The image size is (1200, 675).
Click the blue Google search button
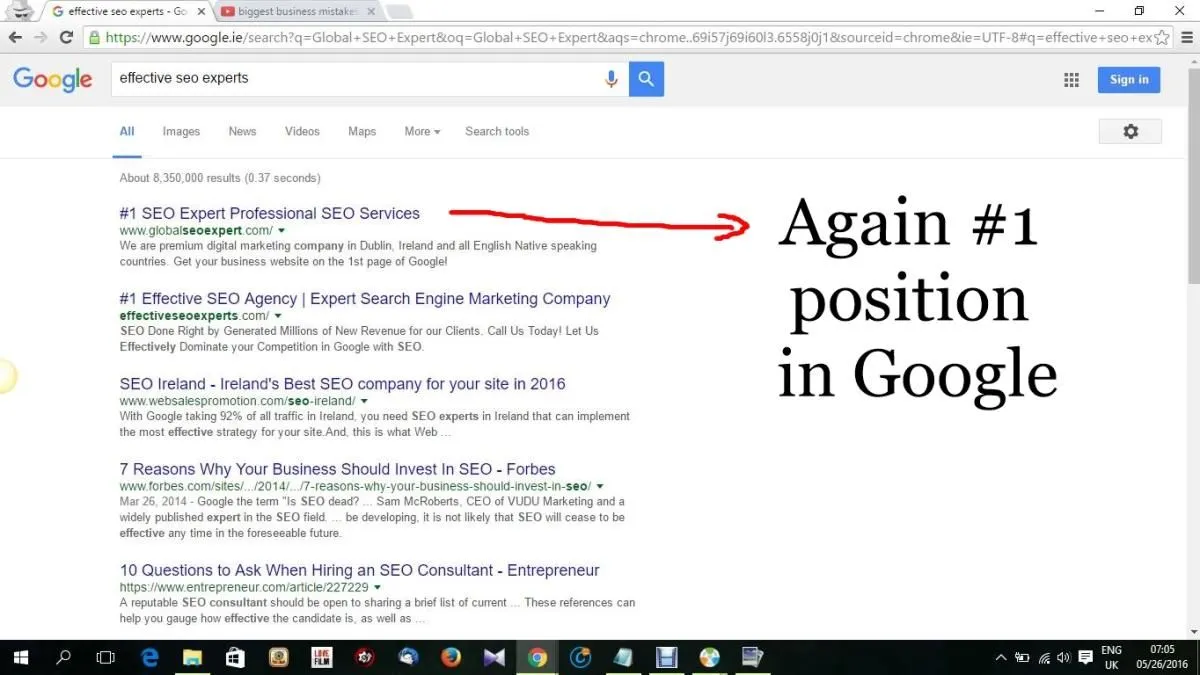click(x=645, y=78)
